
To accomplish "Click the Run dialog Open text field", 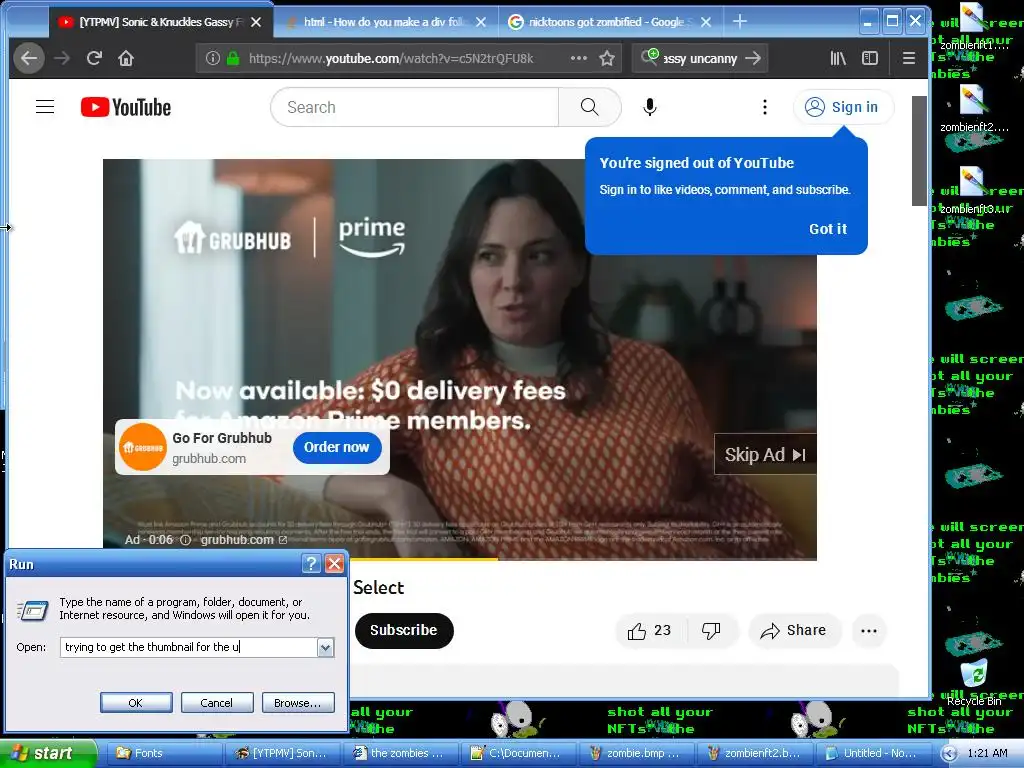I will (189, 647).
